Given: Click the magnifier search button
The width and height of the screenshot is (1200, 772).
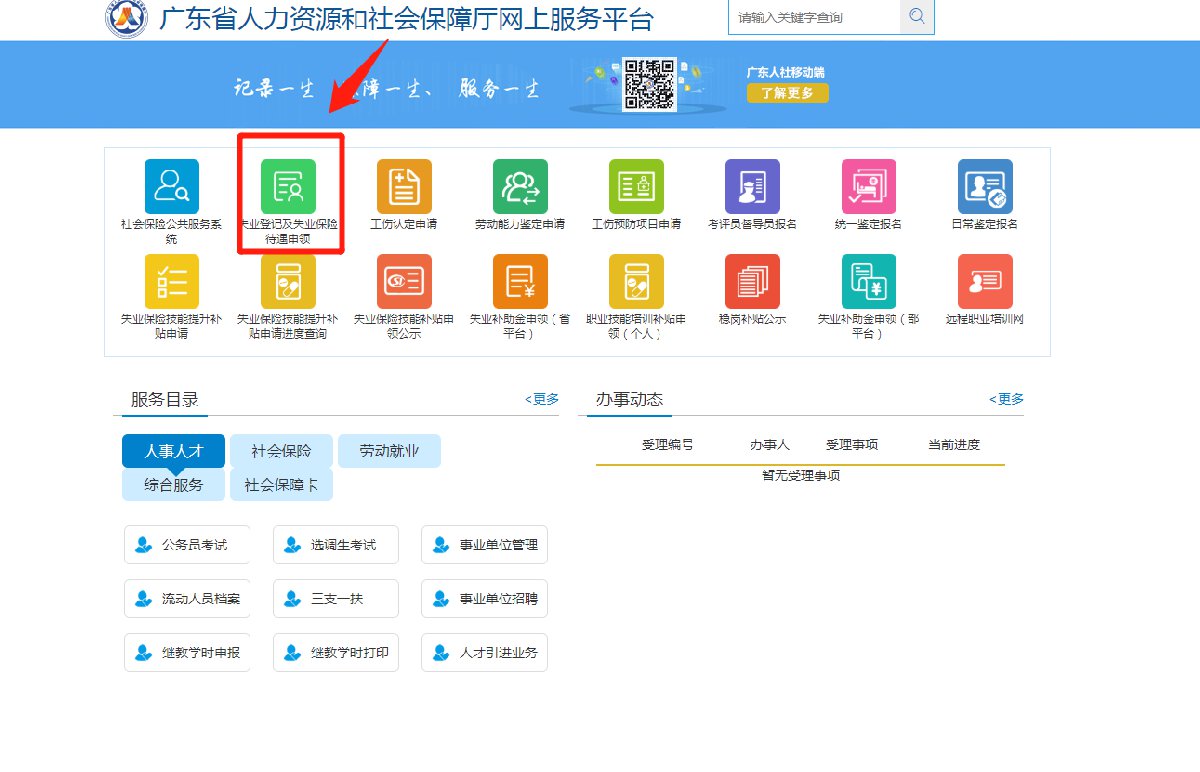Looking at the screenshot, I should [x=917, y=17].
